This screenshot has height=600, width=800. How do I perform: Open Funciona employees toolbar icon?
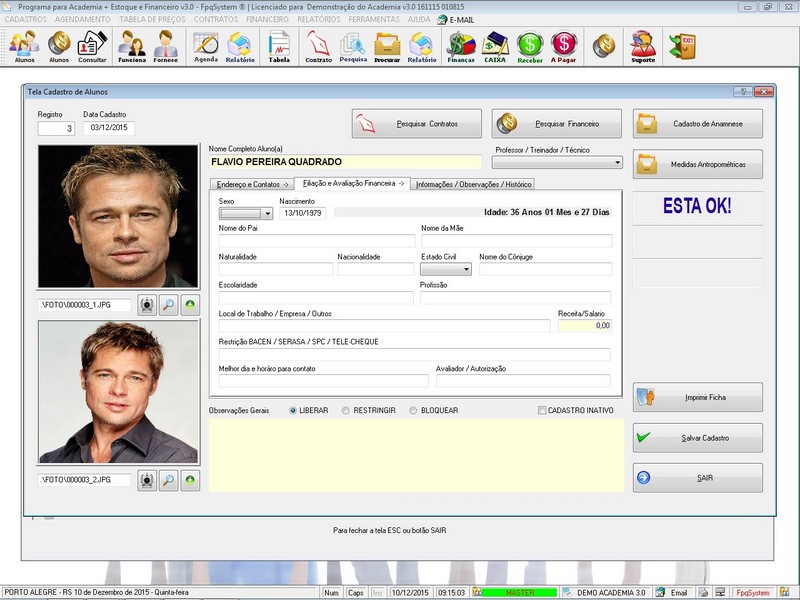(132, 46)
